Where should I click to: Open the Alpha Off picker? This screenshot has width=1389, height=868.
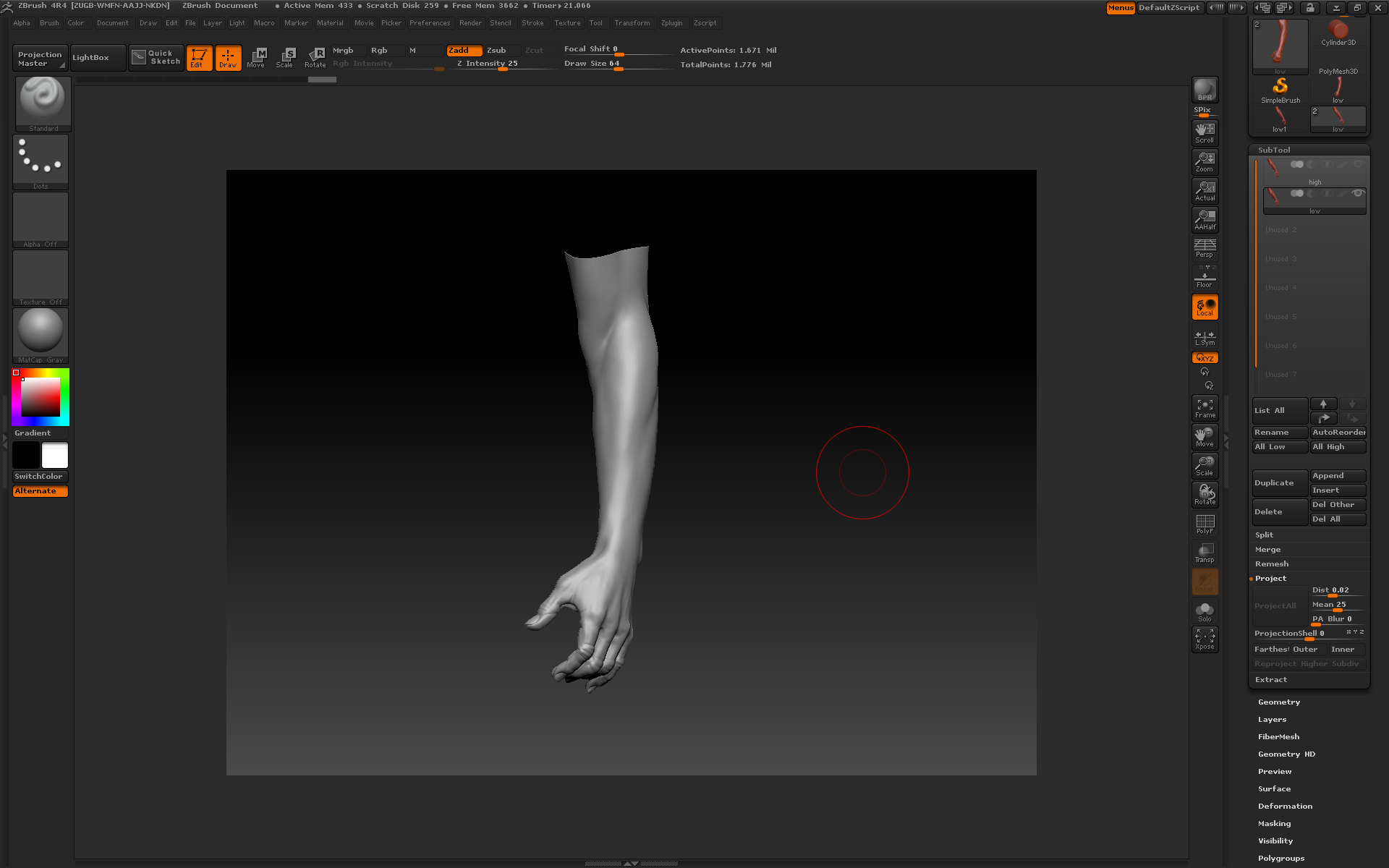coord(41,220)
